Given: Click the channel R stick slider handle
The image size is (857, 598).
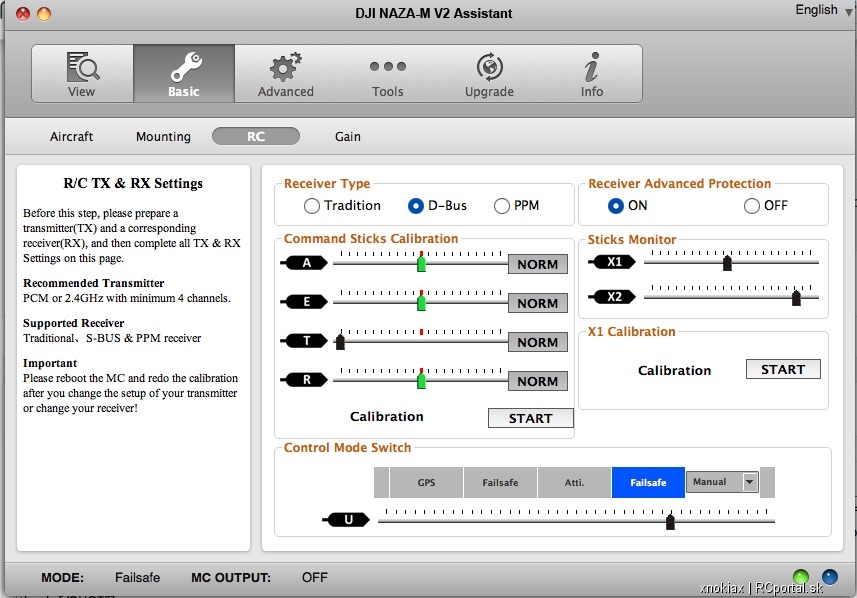Looking at the screenshot, I should coord(421,380).
